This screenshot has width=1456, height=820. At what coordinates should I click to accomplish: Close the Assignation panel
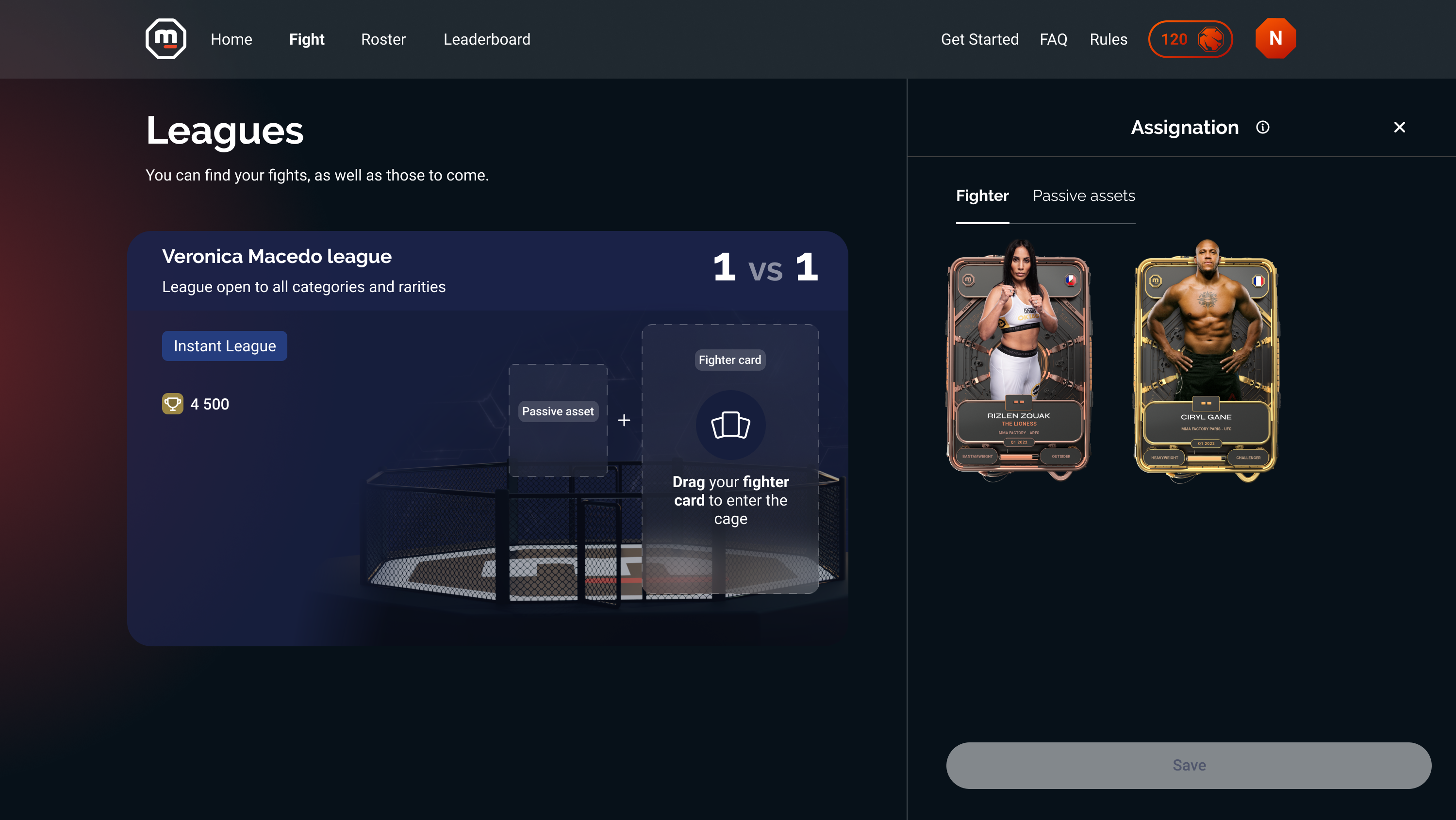1399,128
